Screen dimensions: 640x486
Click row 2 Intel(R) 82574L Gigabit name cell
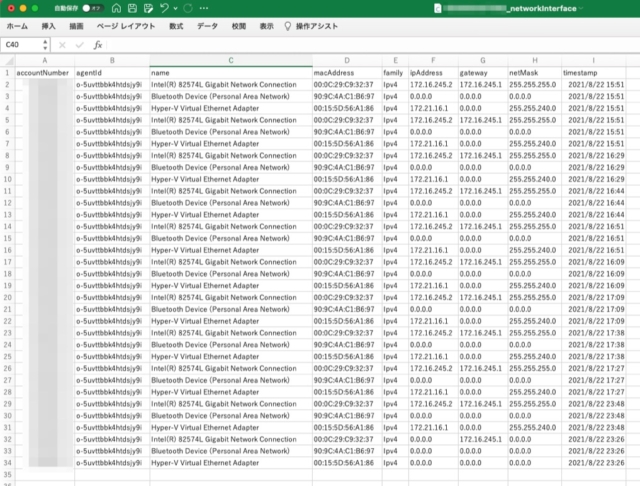(231, 84)
